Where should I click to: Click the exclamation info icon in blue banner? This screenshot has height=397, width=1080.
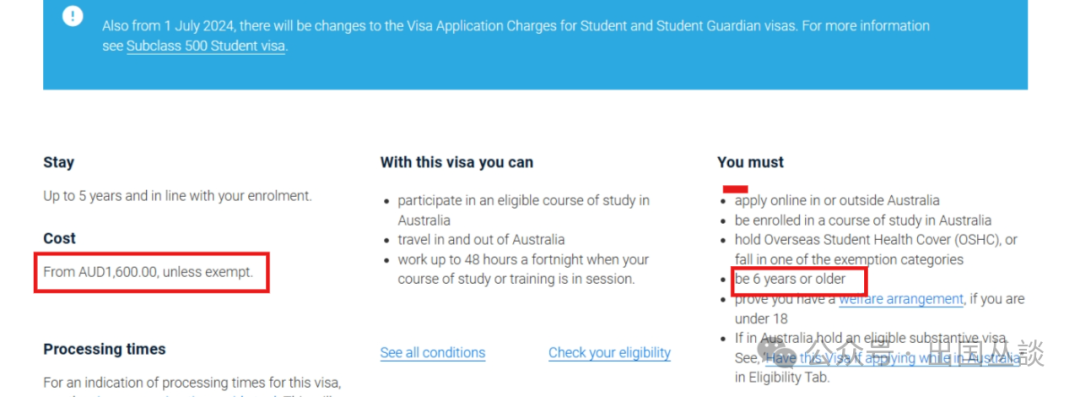(72, 17)
